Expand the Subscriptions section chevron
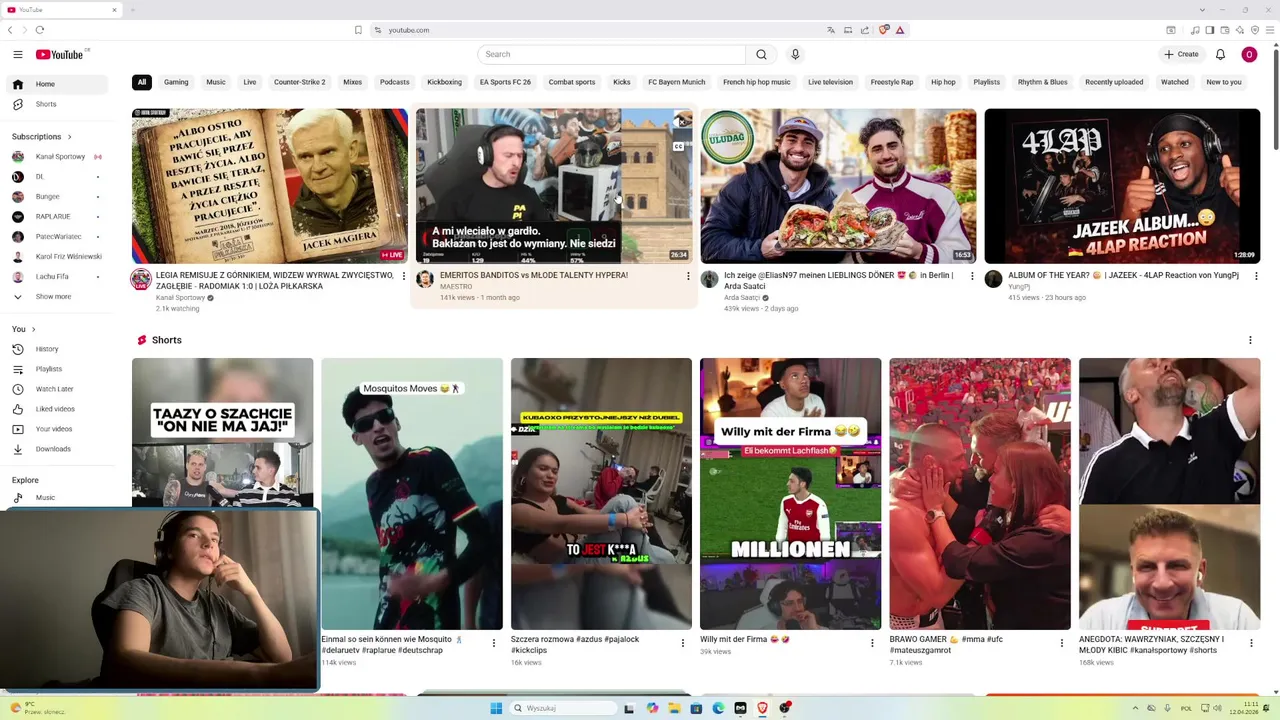 (x=69, y=136)
